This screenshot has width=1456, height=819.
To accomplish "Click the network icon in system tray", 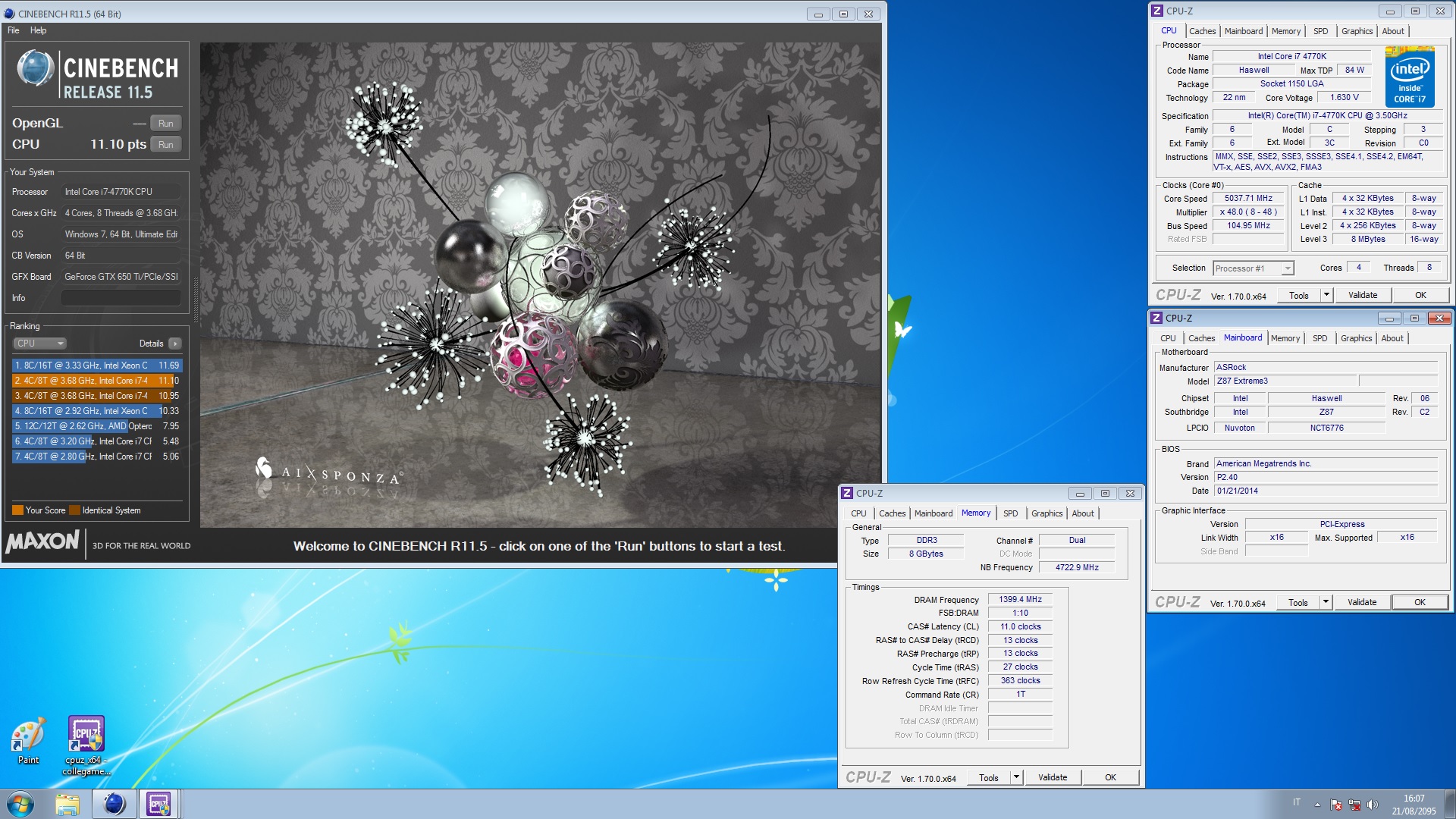I will coord(1354,805).
